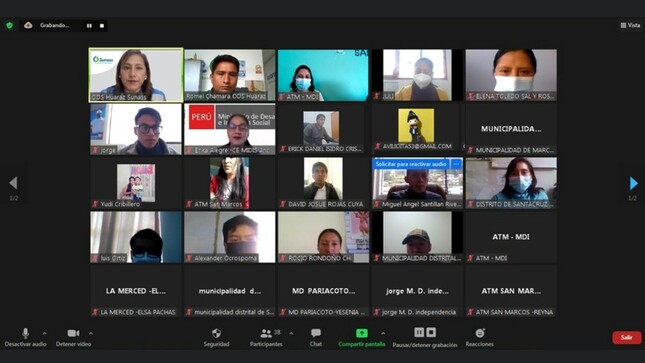Expand share options arrow beside Compartir pantalla
This screenshot has height=363, width=645.
click(383, 333)
